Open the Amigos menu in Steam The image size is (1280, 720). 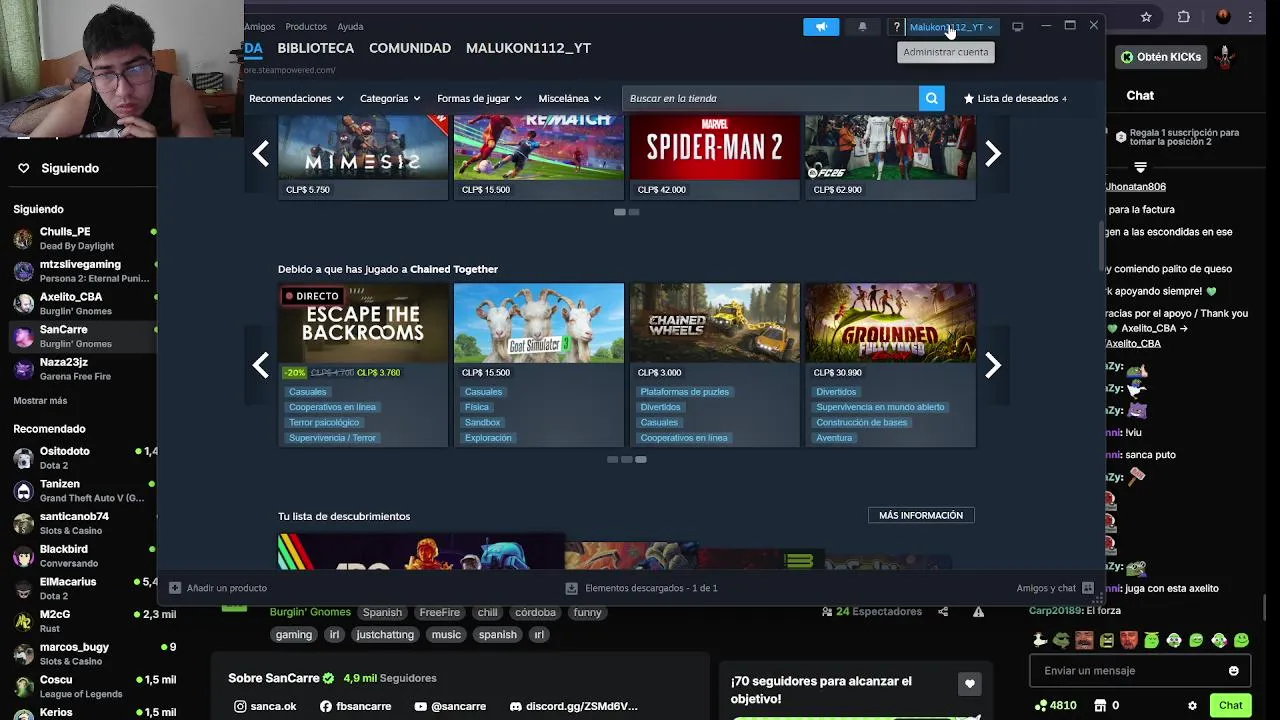point(260,27)
